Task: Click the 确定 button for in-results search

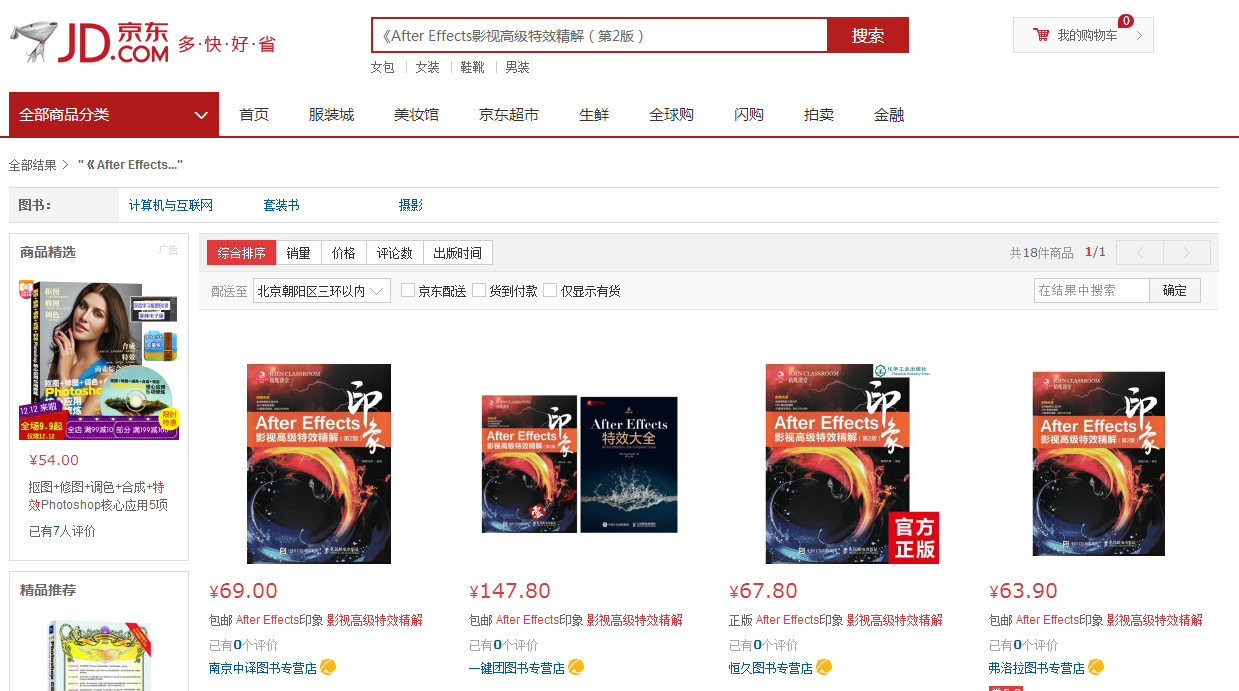Action: click(1175, 290)
